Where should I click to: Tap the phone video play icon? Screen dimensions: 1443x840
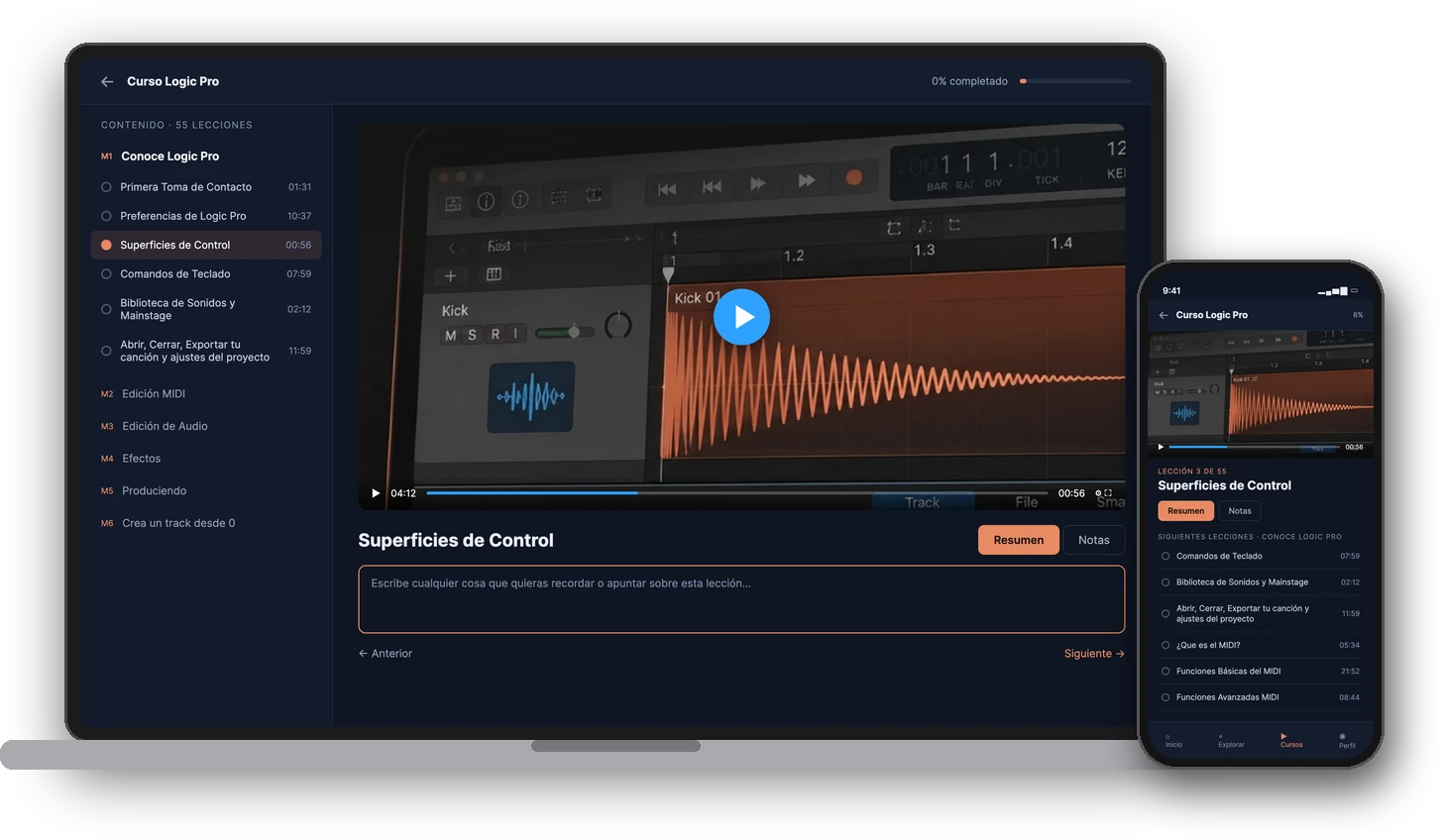click(1161, 447)
